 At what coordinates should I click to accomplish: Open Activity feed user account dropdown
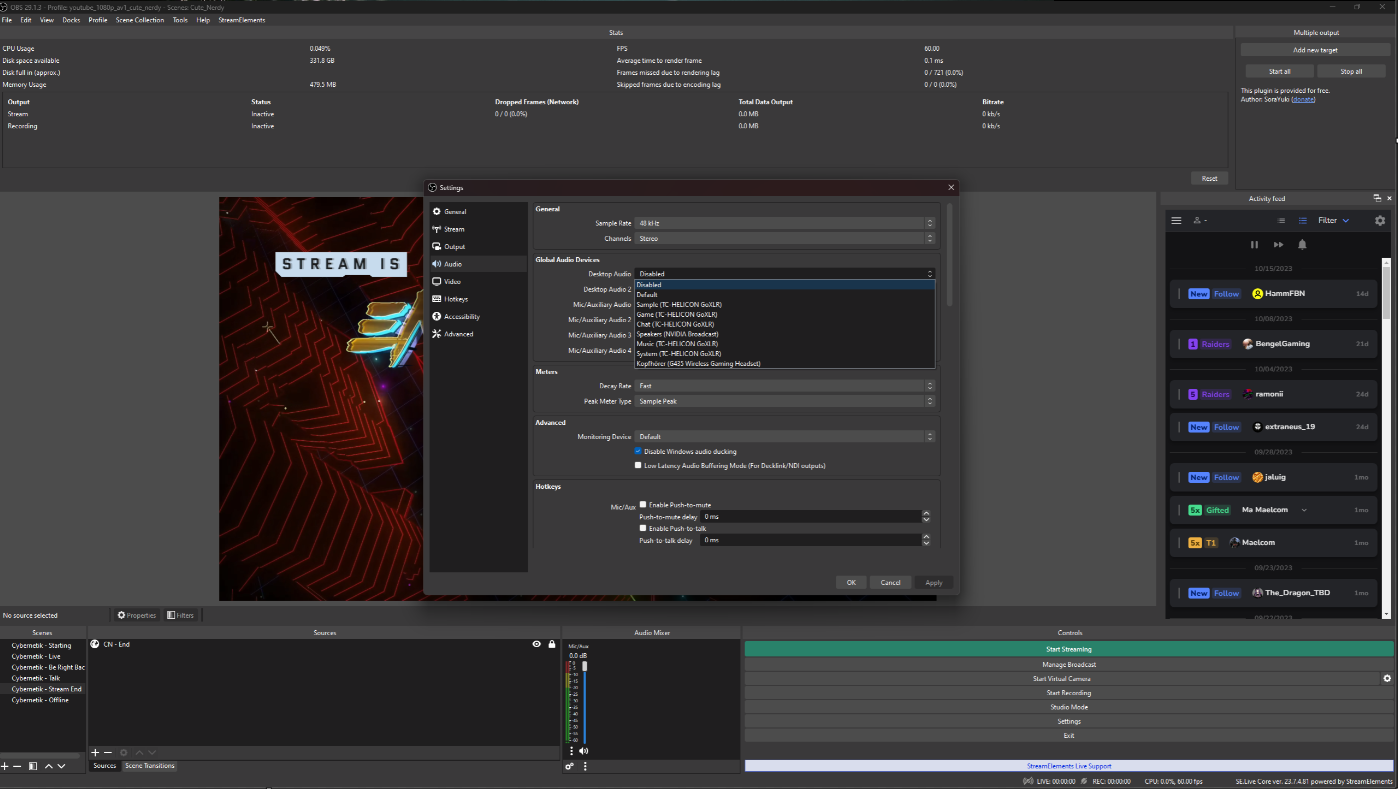click(1200, 221)
